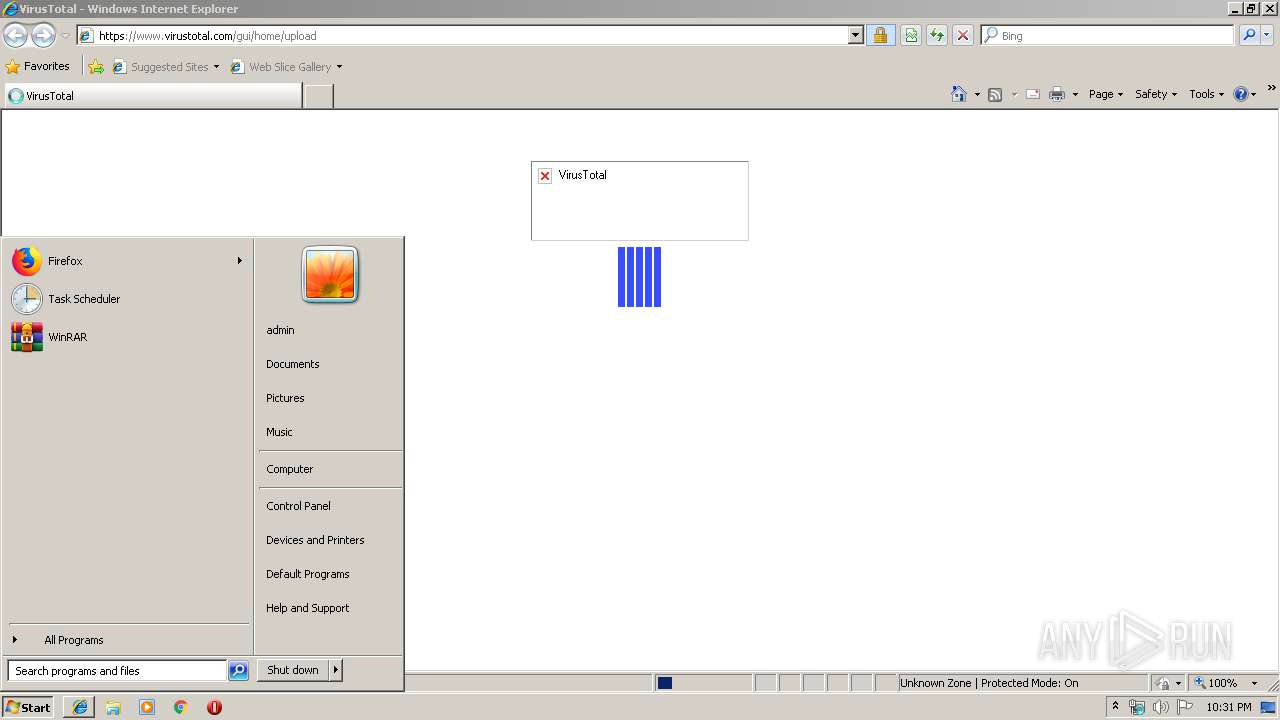Click the address bar URL field

[462, 36]
